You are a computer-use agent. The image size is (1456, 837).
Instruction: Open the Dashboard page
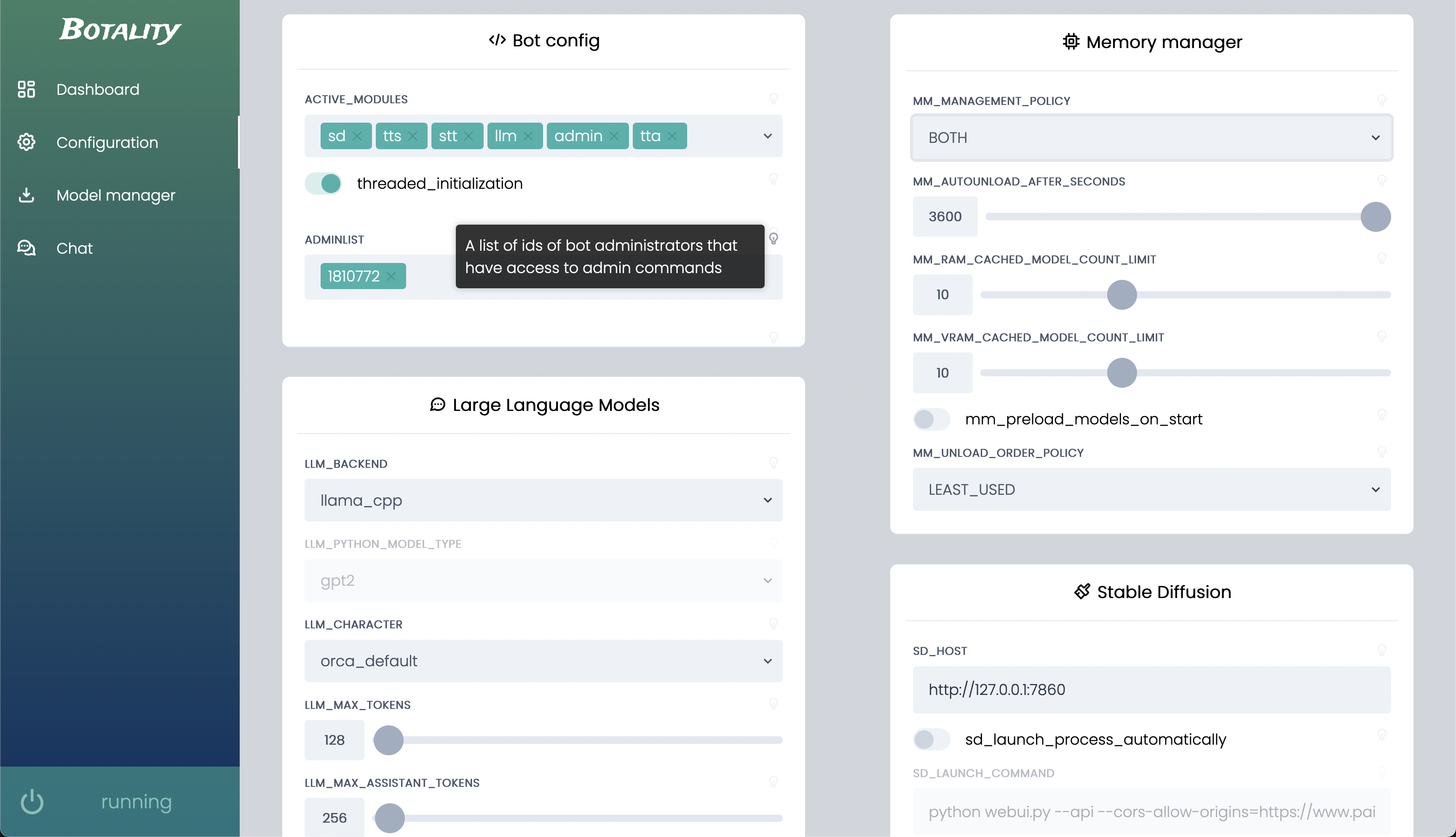[98, 90]
